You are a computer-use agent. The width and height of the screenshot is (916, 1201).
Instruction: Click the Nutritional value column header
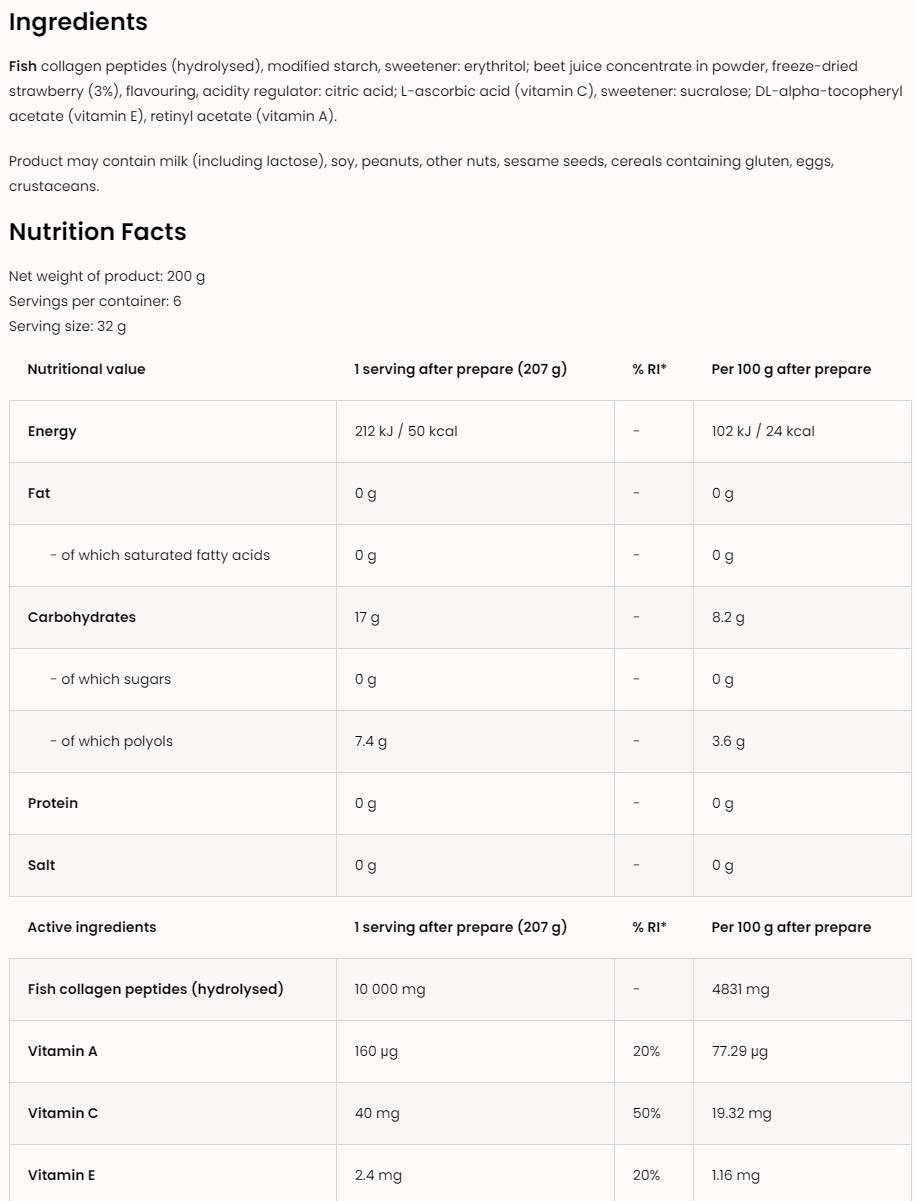[86, 369]
